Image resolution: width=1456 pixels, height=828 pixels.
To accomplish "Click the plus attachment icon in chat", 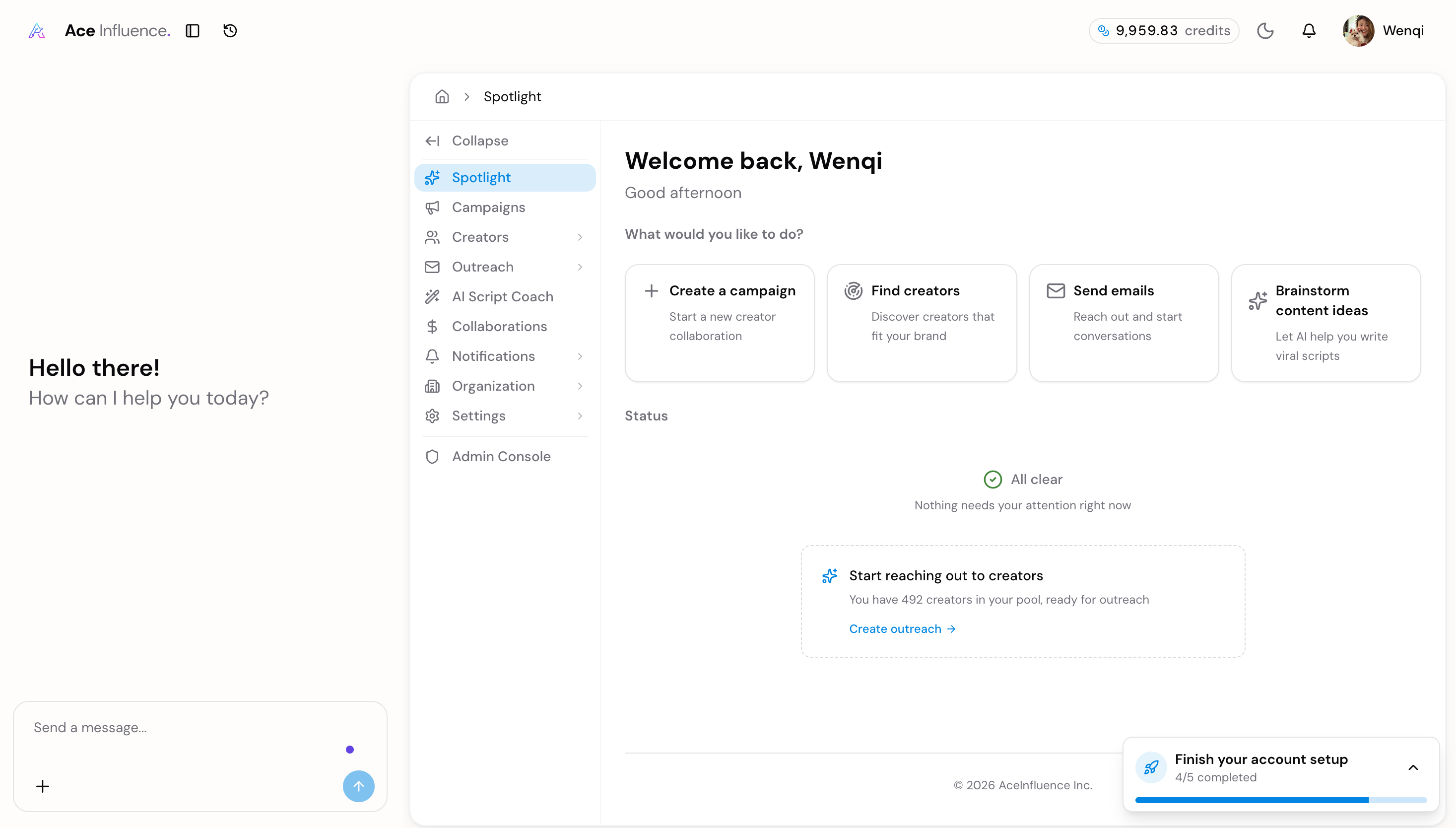I will (x=43, y=786).
